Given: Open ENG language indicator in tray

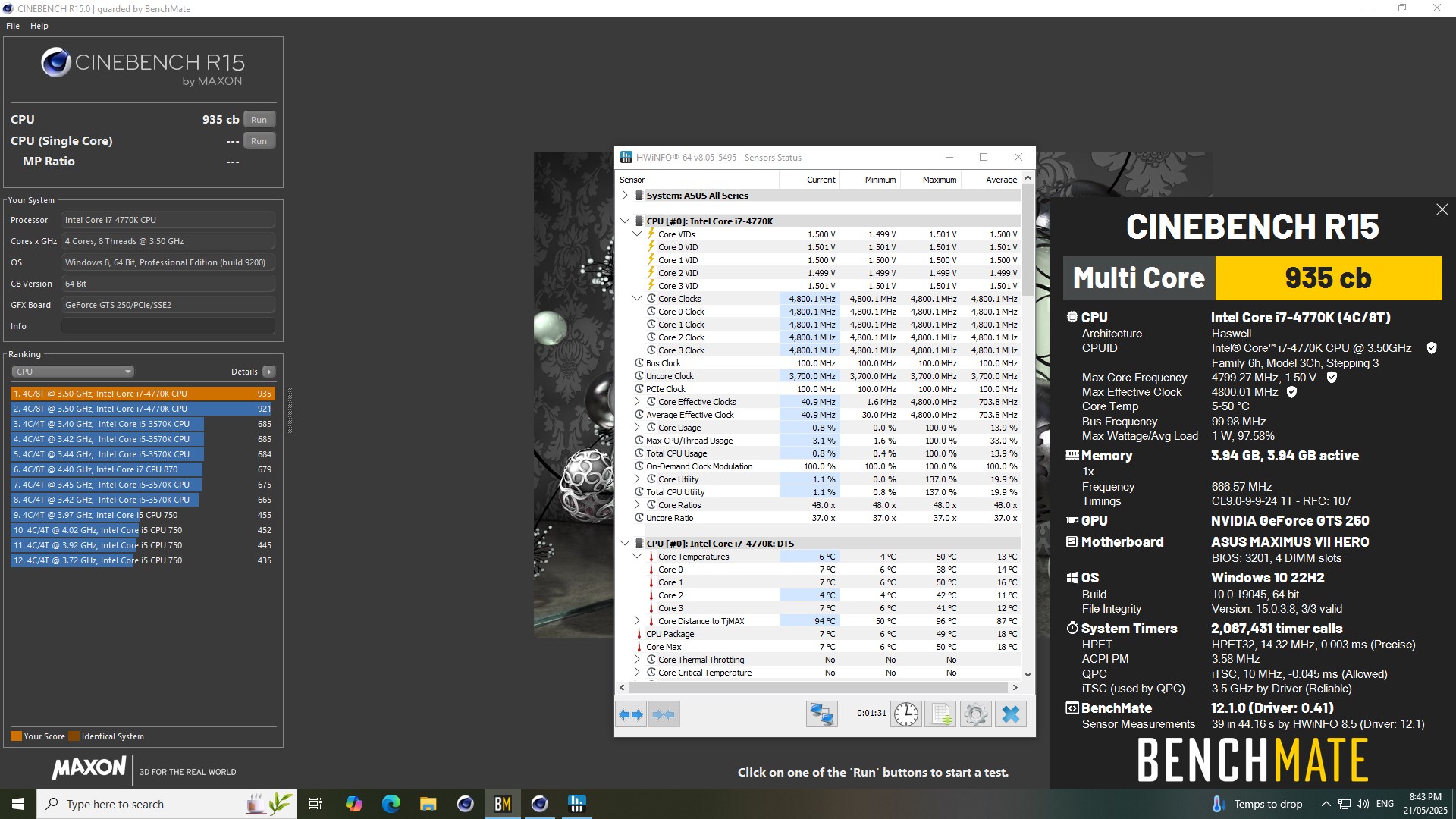Looking at the screenshot, I should (1385, 804).
